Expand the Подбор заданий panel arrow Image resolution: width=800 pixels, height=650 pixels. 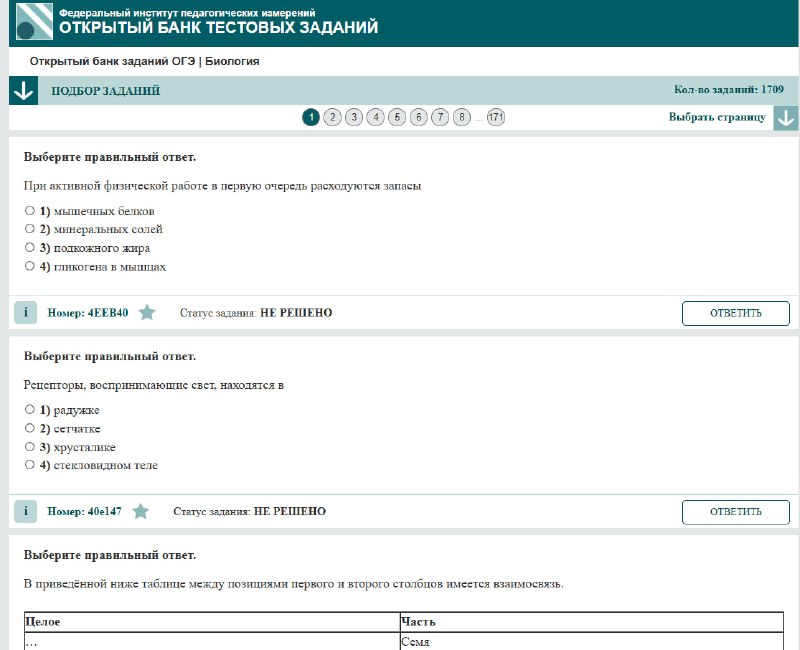coord(23,91)
